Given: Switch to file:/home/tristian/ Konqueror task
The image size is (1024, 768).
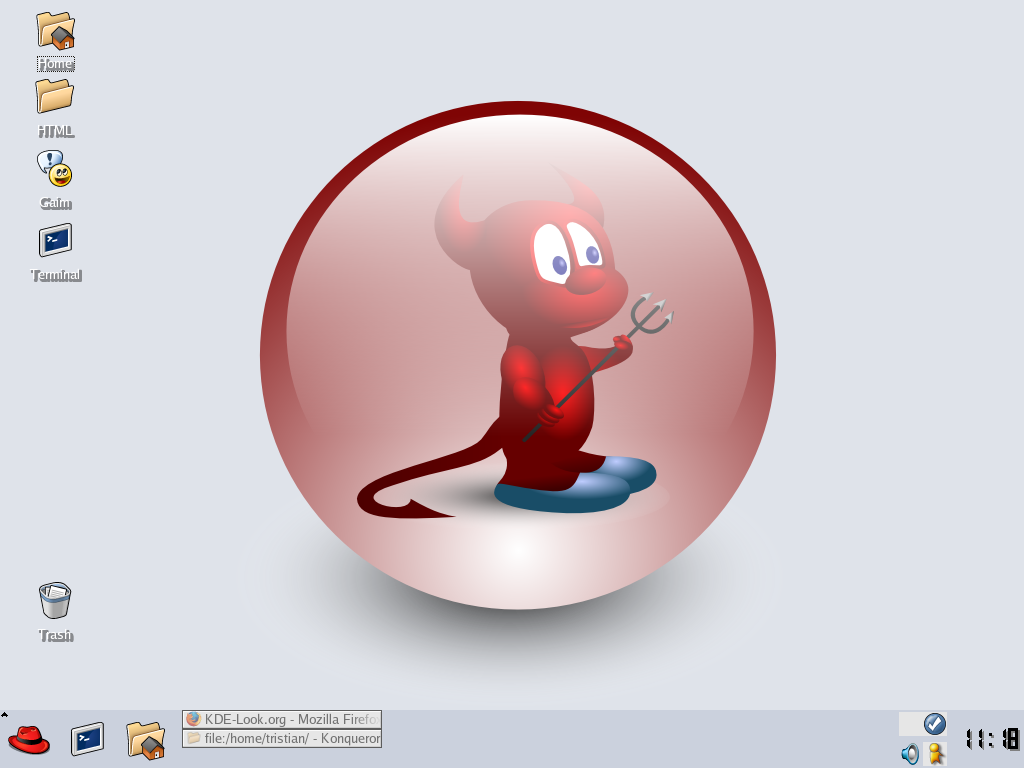Looking at the screenshot, I should (281, 739).
